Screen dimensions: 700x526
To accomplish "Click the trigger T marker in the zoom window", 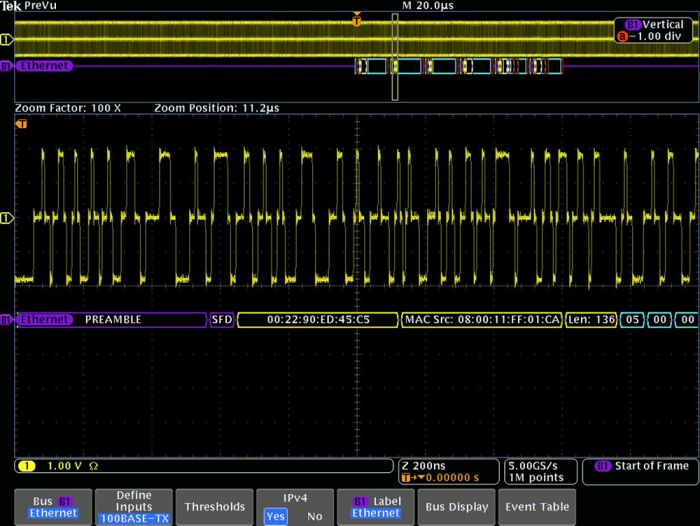I will point(22,124).
